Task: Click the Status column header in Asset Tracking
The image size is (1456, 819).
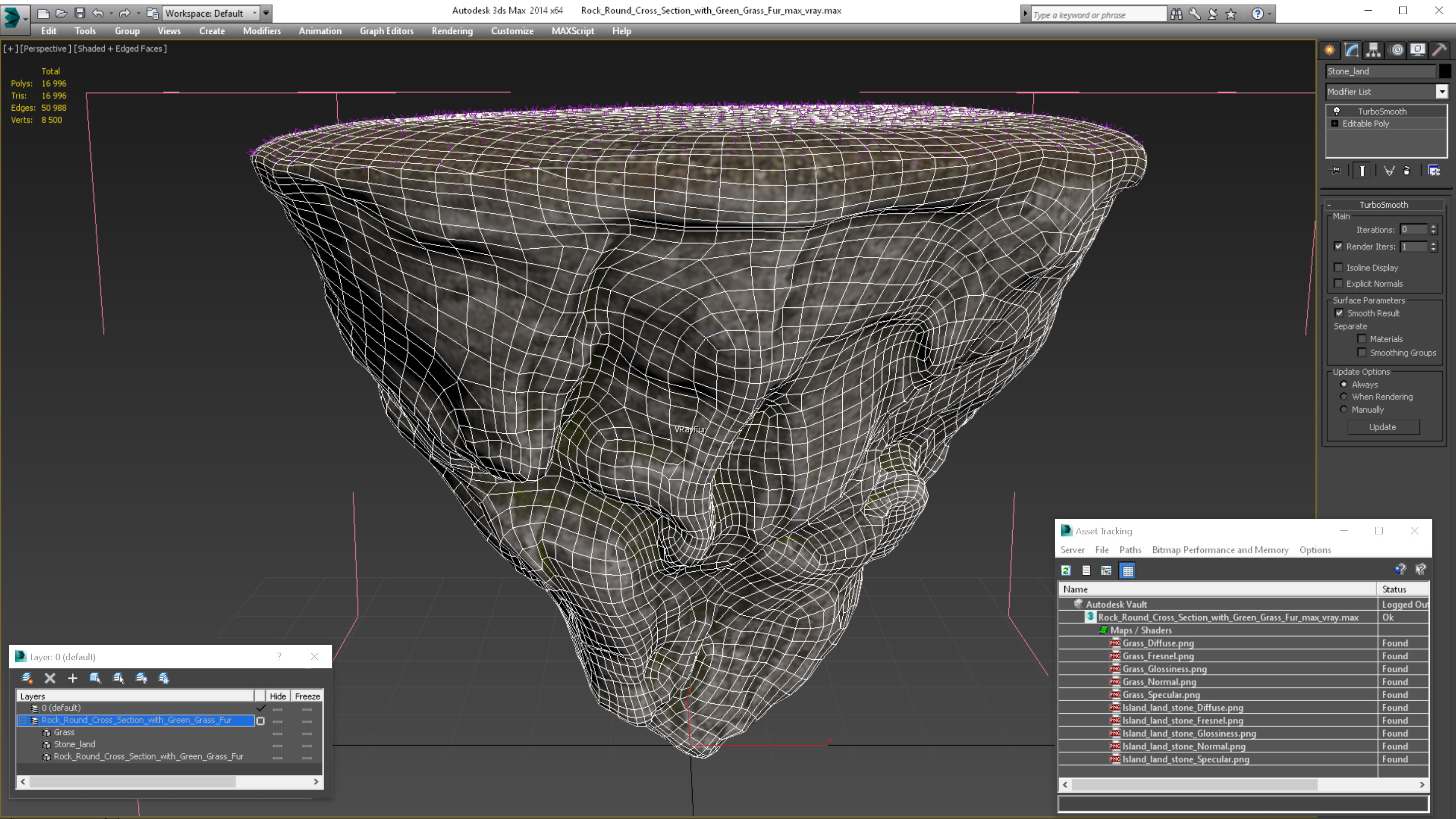Action: click(1403, 589)
